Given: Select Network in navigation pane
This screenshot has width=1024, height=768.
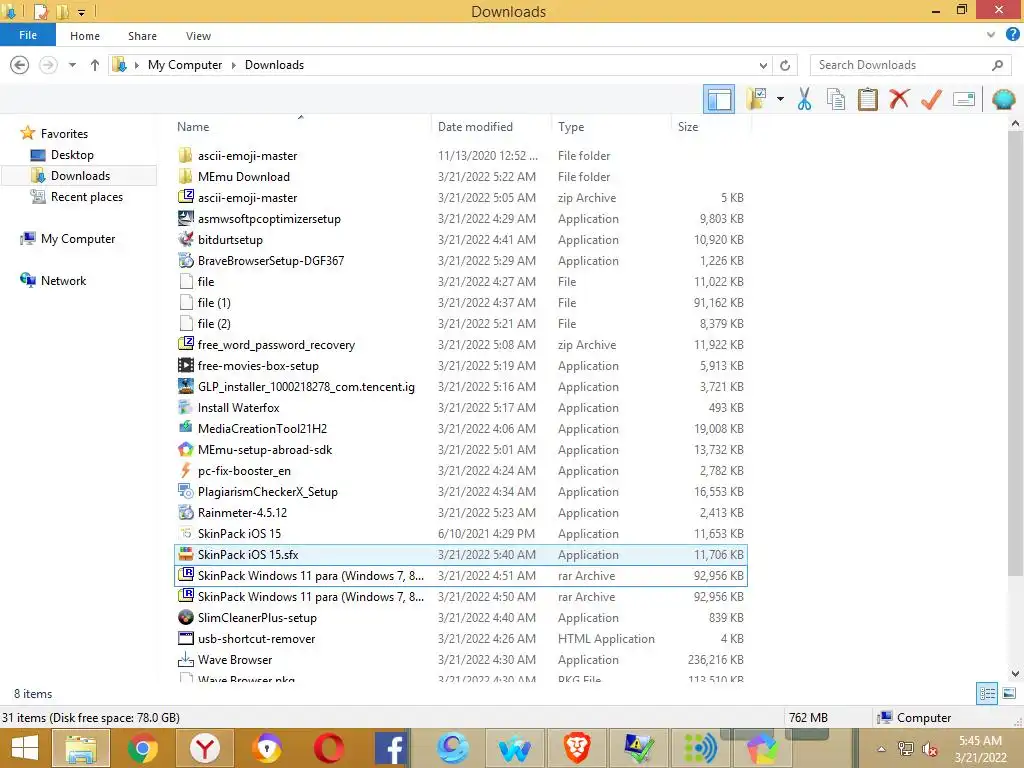Looking at the screenshot, I should pyautogui.click(x=63, y=280).
